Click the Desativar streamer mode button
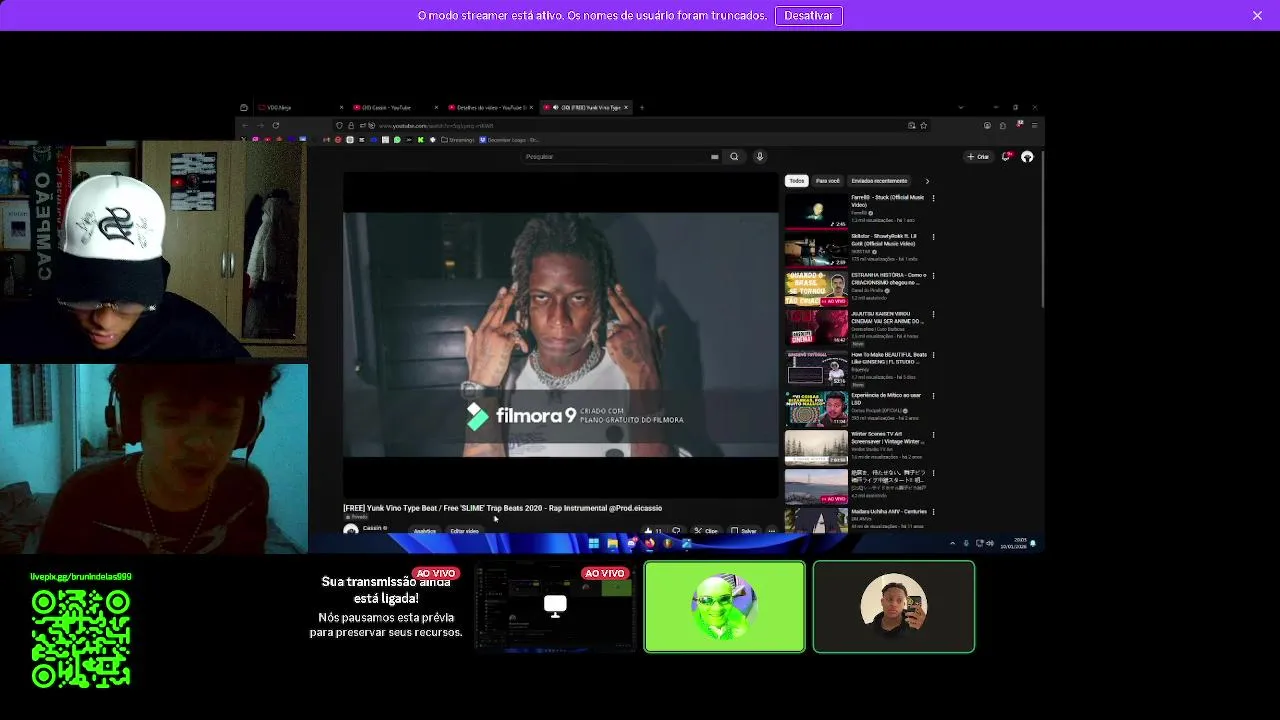1280x720 pixels. click(x=808, y=15)
